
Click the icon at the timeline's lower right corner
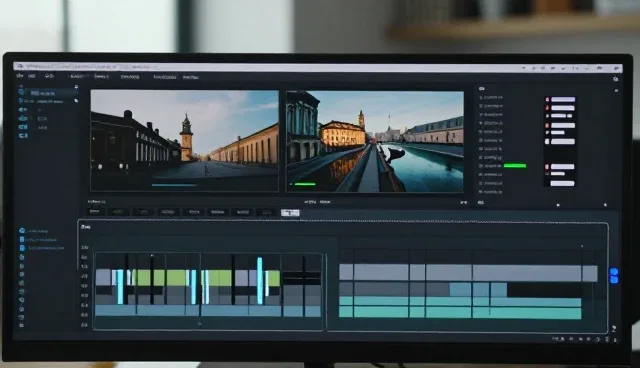613,329
